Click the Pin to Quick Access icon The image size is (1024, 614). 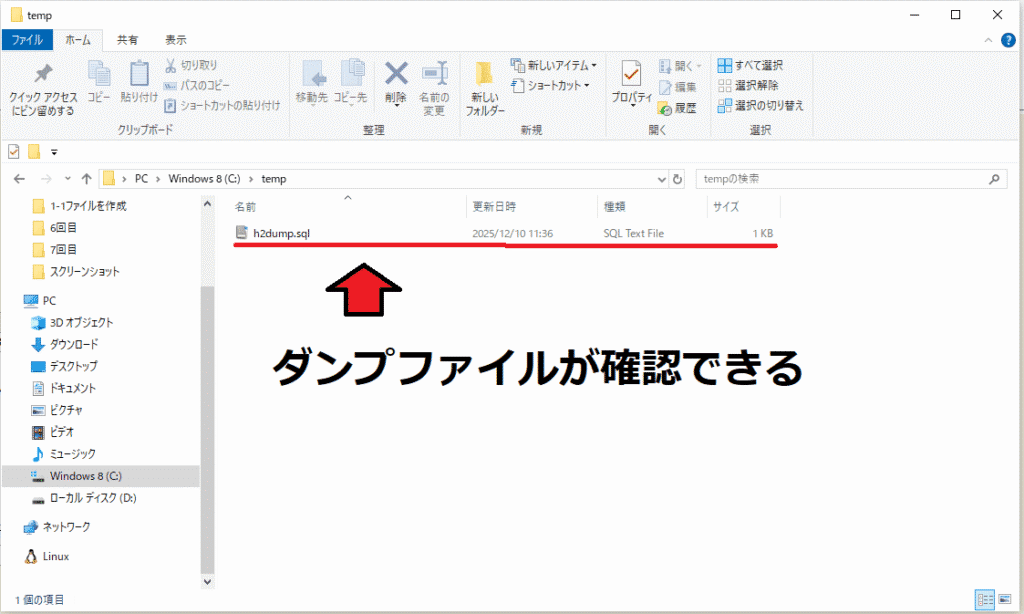(x=42, y=76)
